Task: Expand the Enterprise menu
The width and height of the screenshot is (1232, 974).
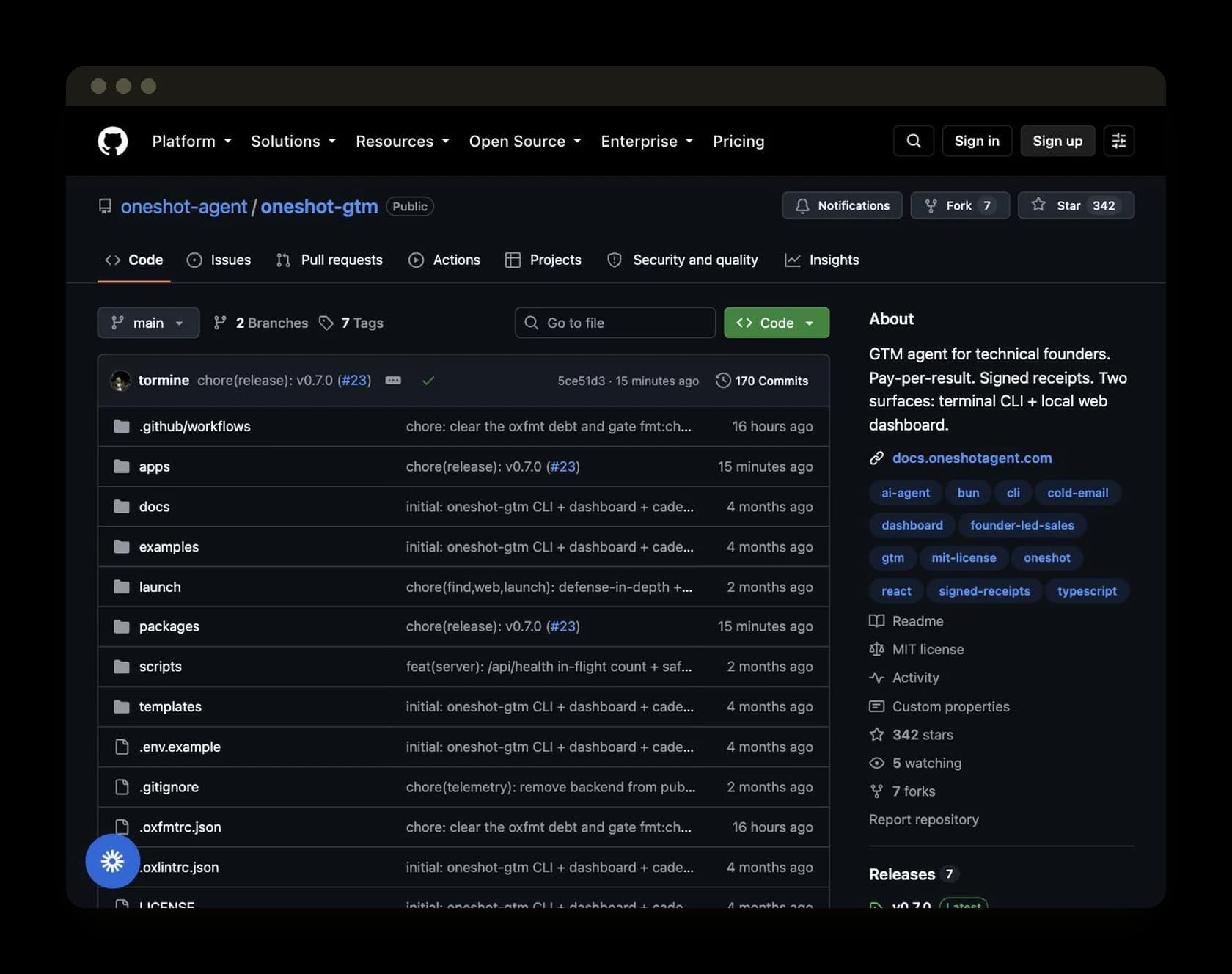Action: (x=647, y=141)
